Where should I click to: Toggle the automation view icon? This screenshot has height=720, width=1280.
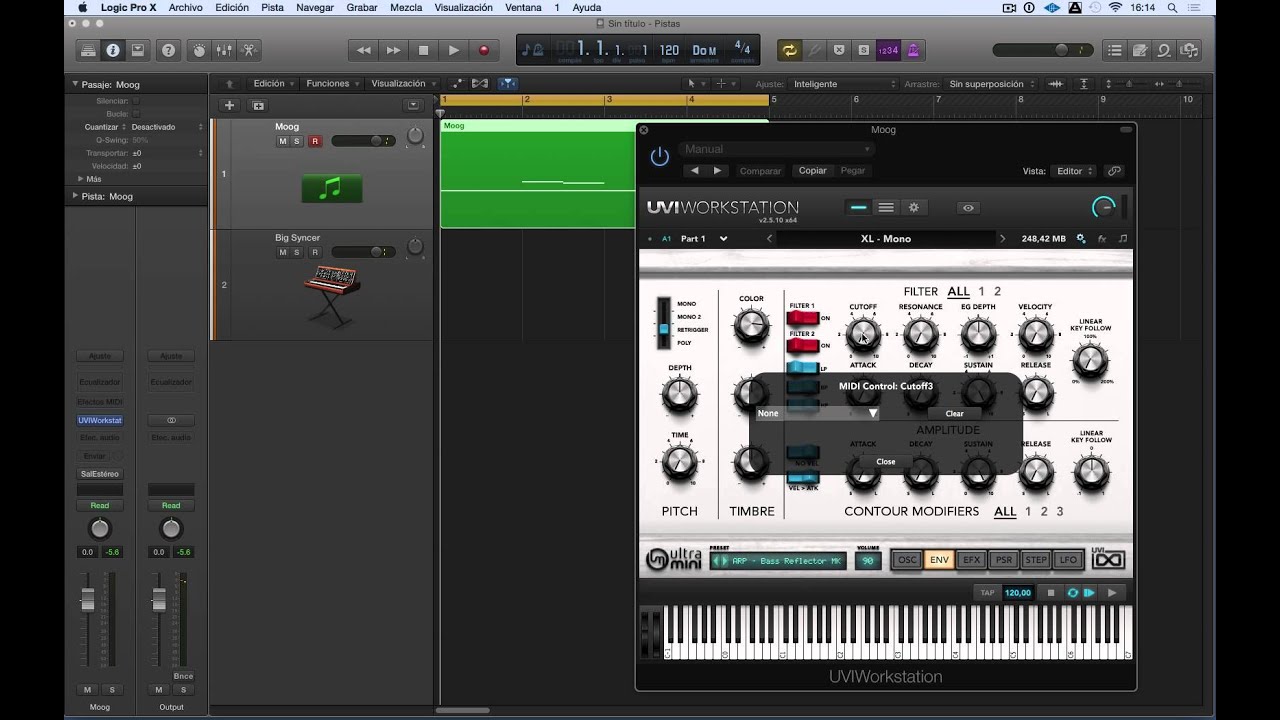457,84
